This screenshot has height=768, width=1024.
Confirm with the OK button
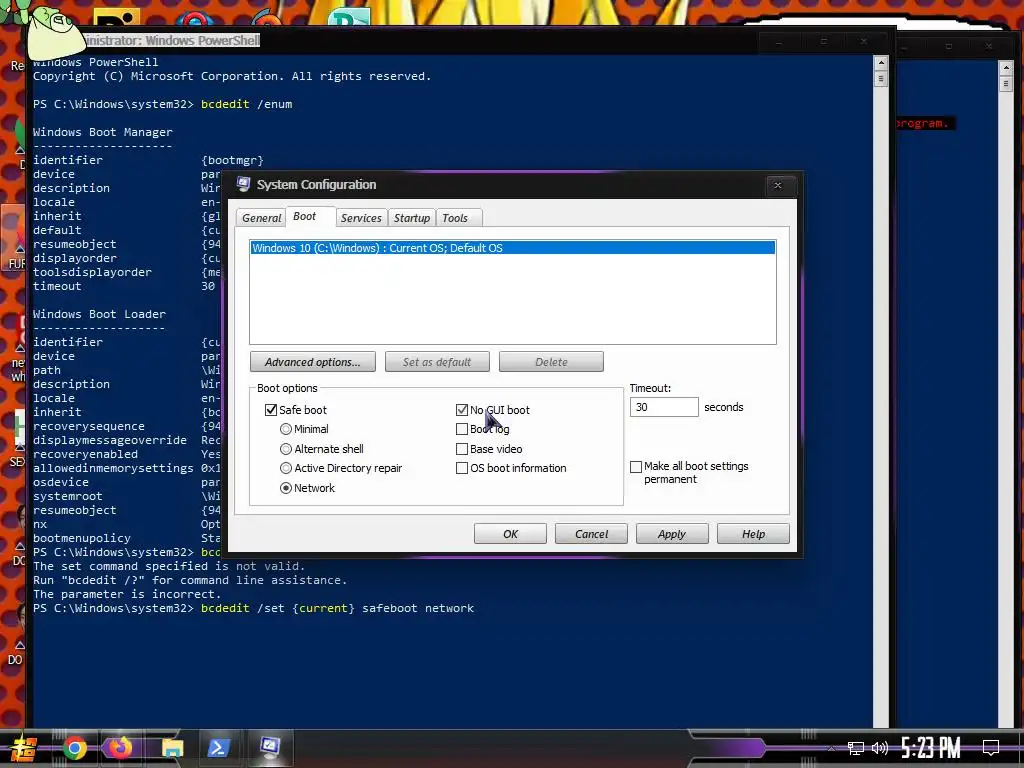coord(510,534)
